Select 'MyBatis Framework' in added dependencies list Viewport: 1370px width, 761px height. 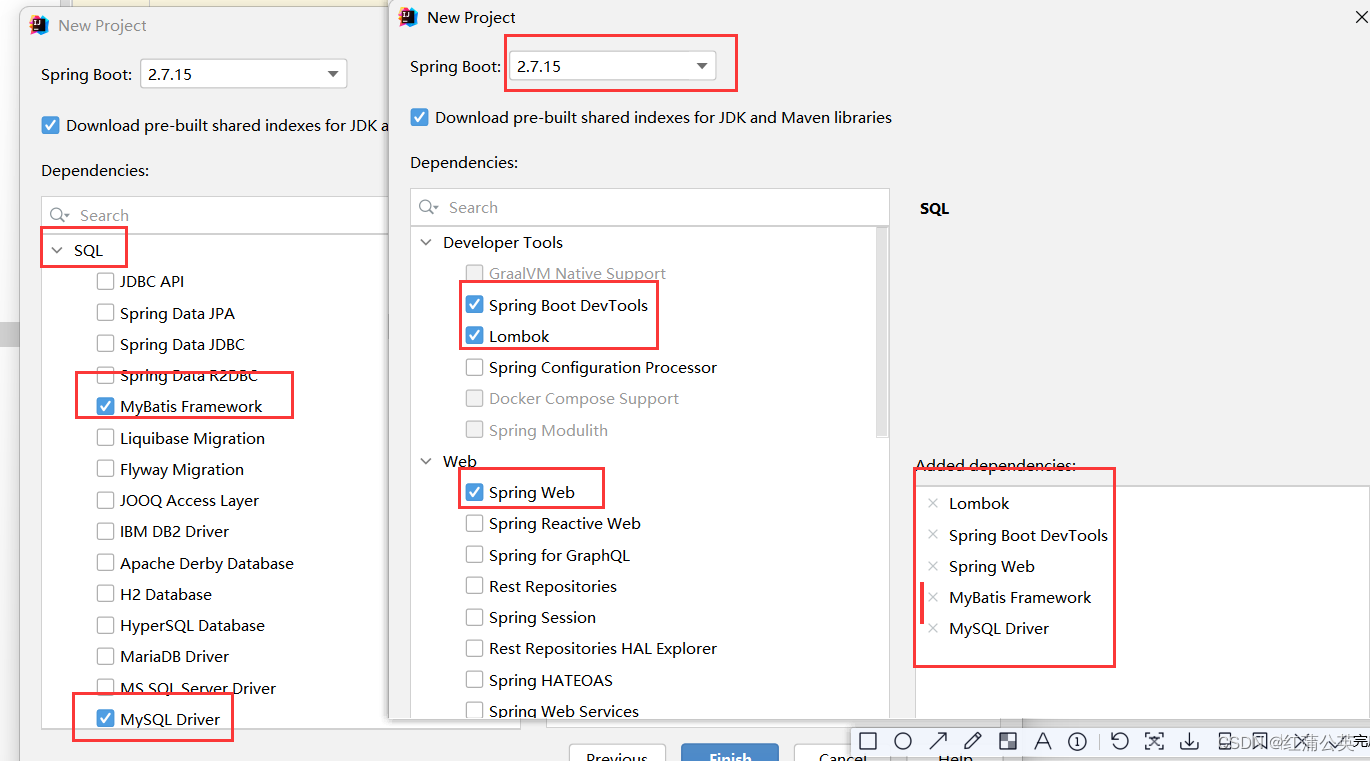pos(1020,597)
